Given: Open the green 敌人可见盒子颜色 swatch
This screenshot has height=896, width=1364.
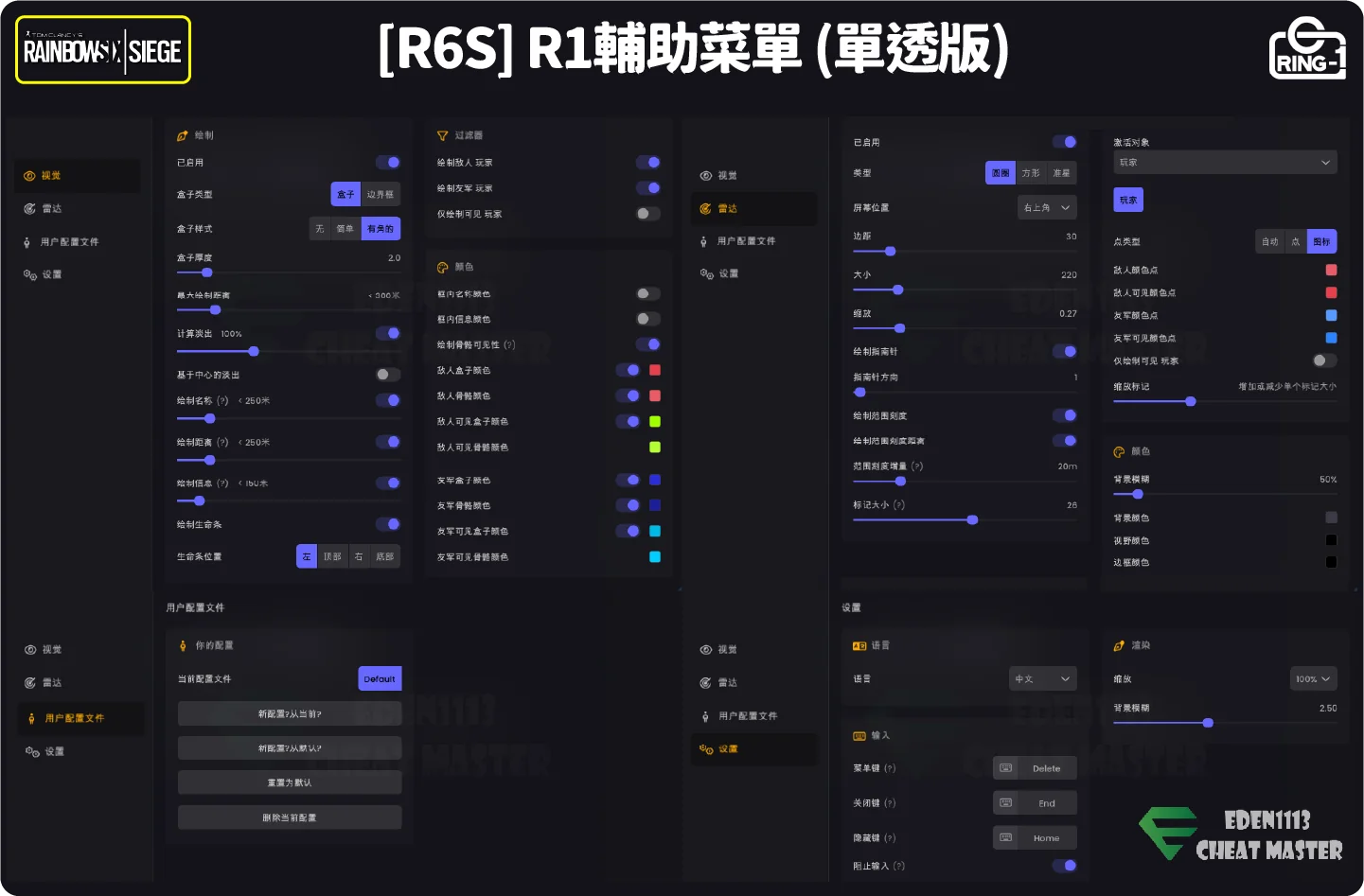Looking at the screenshot, I should coord(655,422).
